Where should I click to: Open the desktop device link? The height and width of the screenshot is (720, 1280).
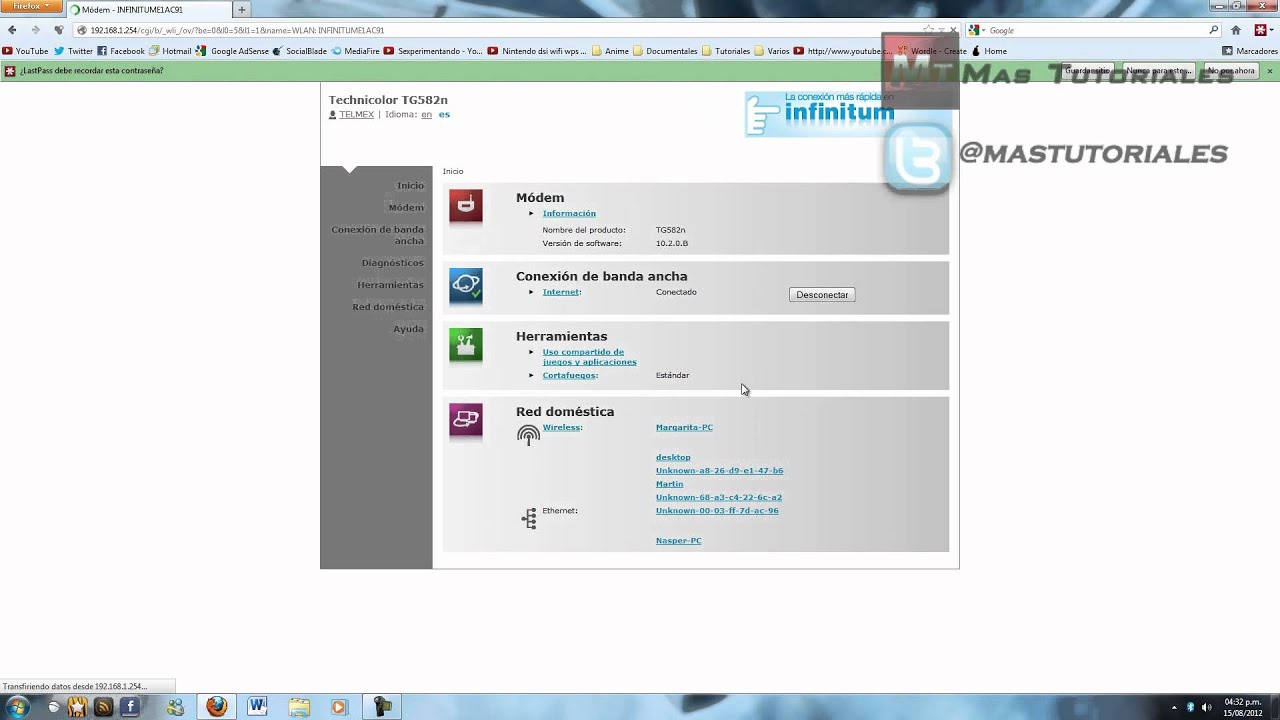(673, 457)
